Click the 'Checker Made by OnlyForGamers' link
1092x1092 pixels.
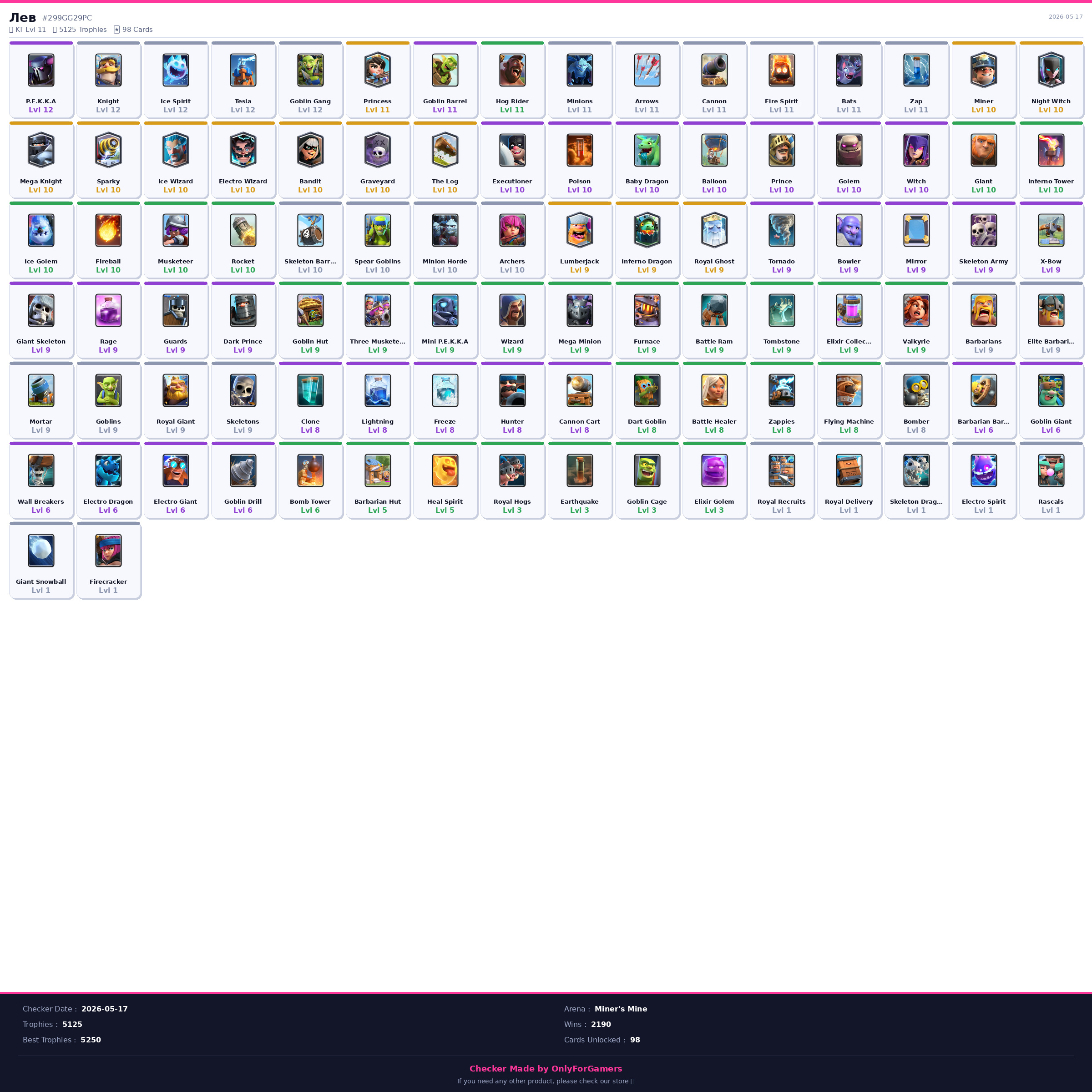click(x=546, y=1068)
